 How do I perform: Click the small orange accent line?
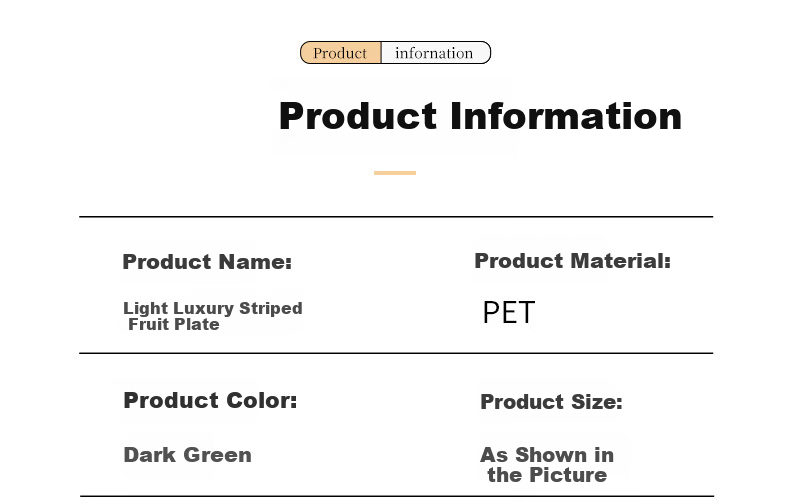point(395,173)
